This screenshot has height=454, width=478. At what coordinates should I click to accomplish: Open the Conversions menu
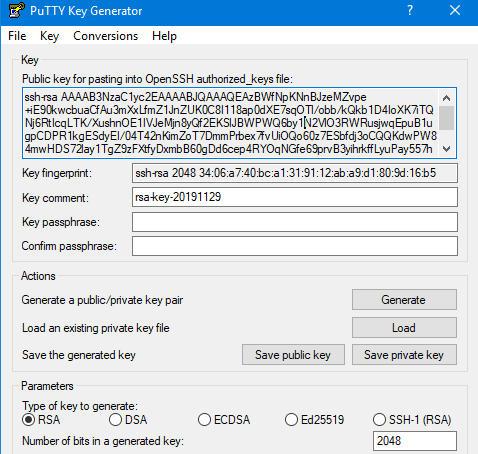point(105,36)
